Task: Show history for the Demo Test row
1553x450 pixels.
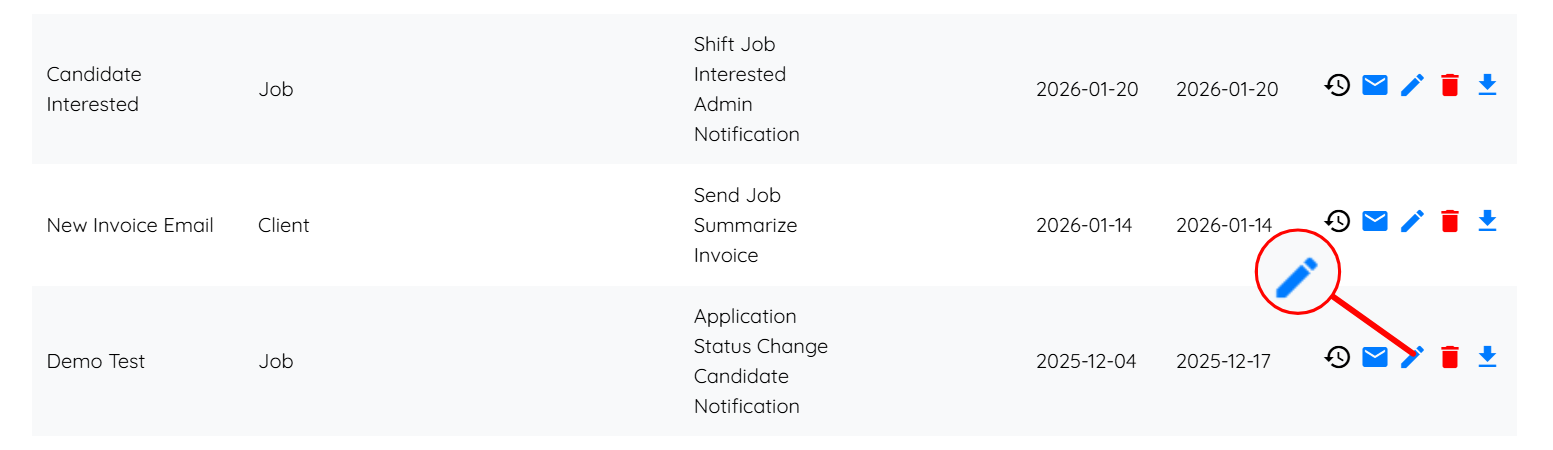Action: pos(1337,357)
